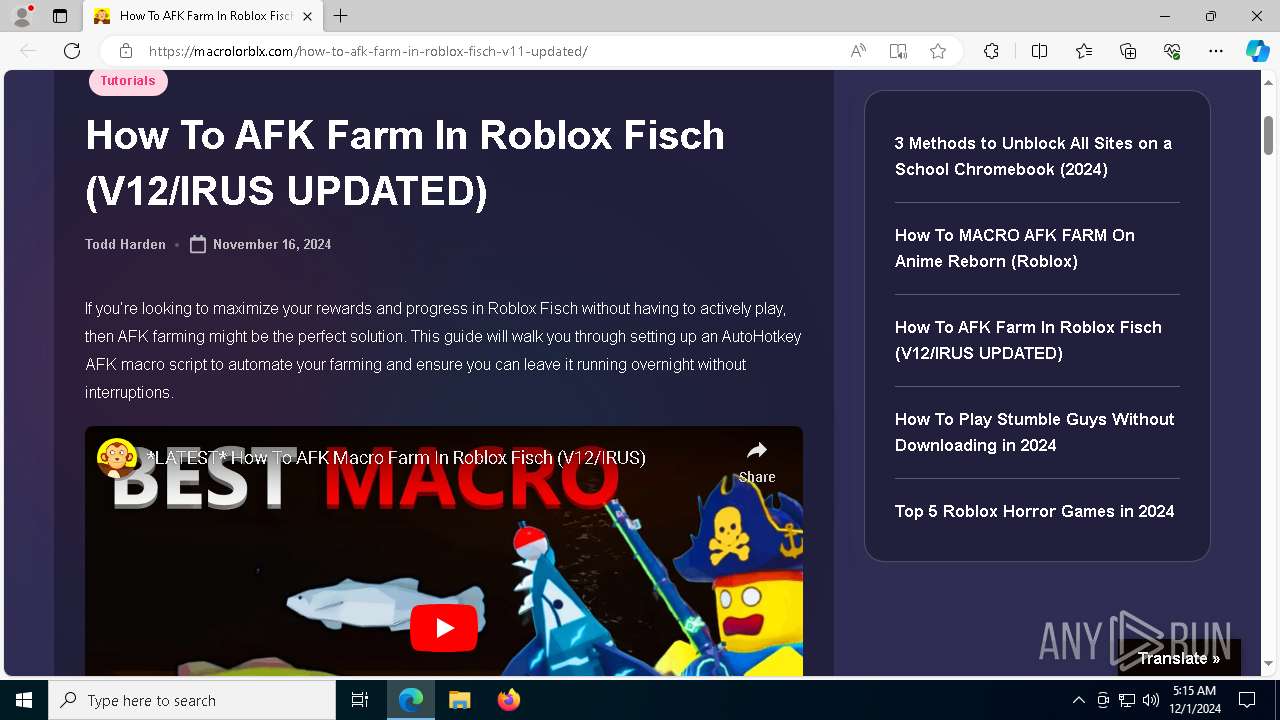The height and width of the screenshot is (720, 1280).
Task: Open the network status tray icon
Action: (1127, 700)
